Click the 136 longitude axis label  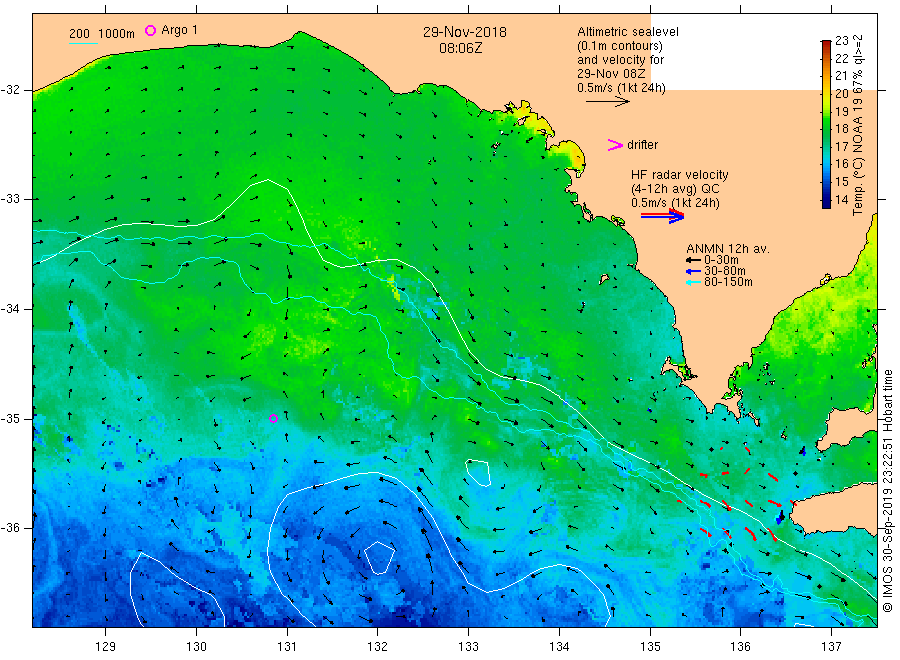pyautogui.click(x=740, y=647)
